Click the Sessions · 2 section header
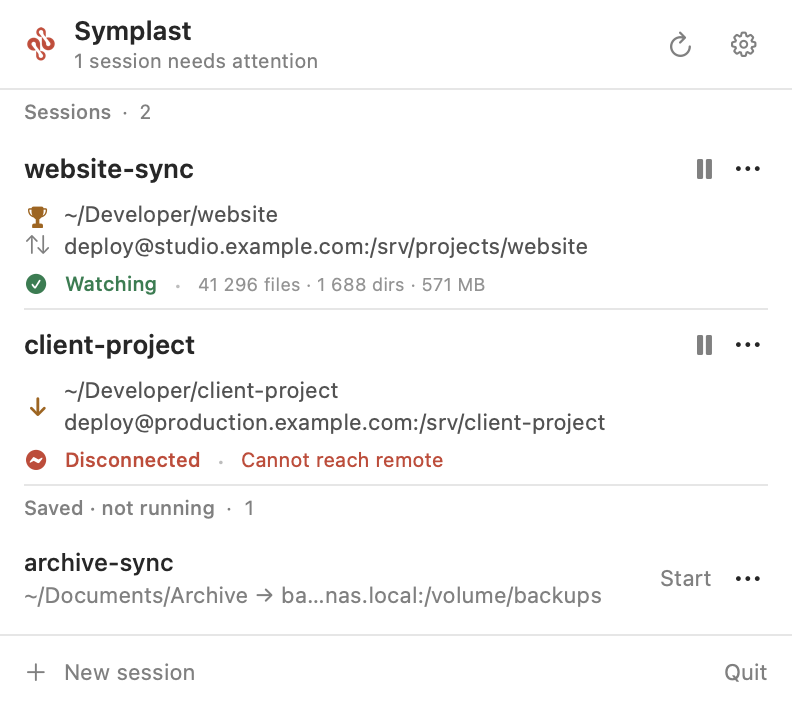This screenshot has height=708, width=792. pyautogui.click(x=87, y=112)
